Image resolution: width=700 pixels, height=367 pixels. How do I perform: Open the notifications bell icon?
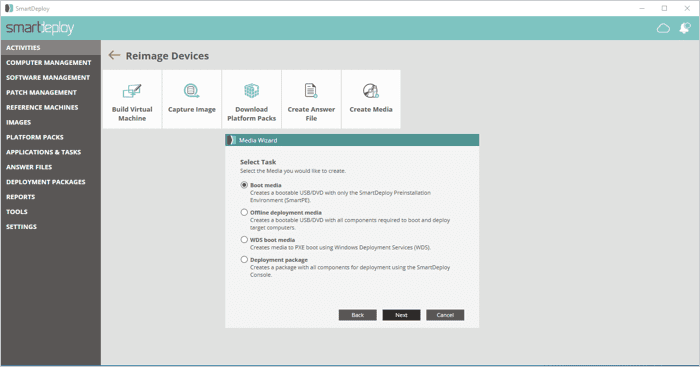(685, 28)
